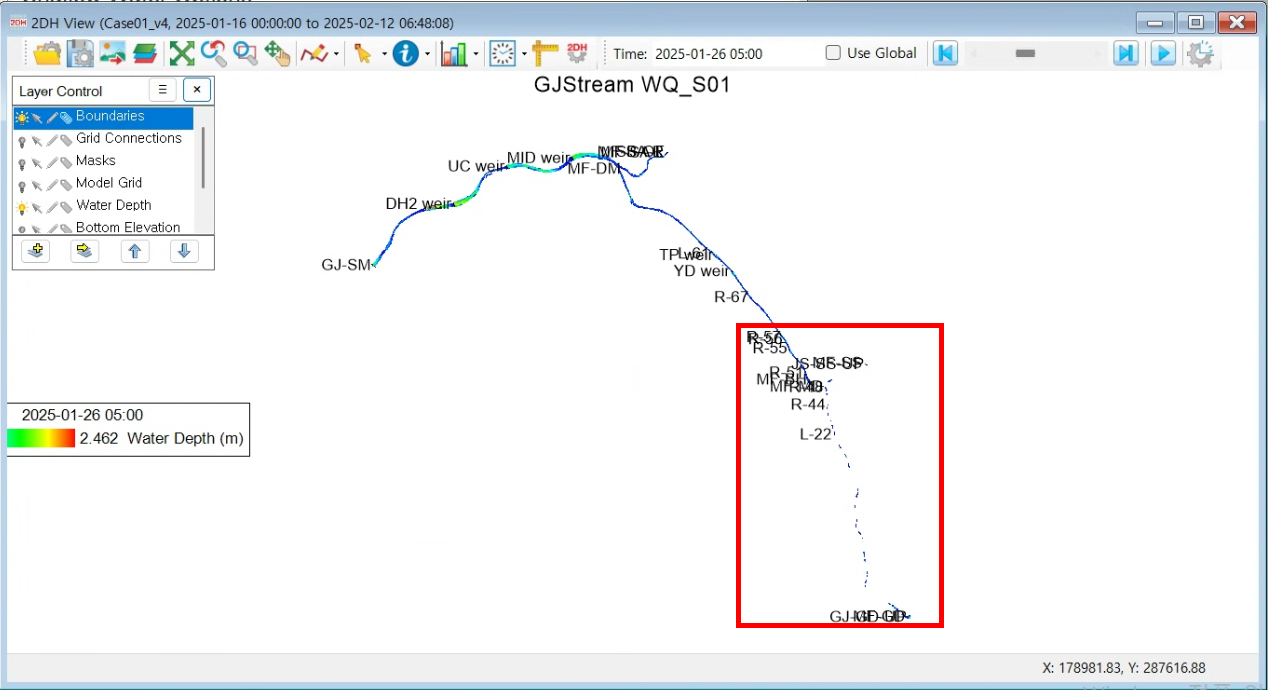This screenshot has height=690, width=1268.
Task: Click the export image icon
Action: point(112,54)
